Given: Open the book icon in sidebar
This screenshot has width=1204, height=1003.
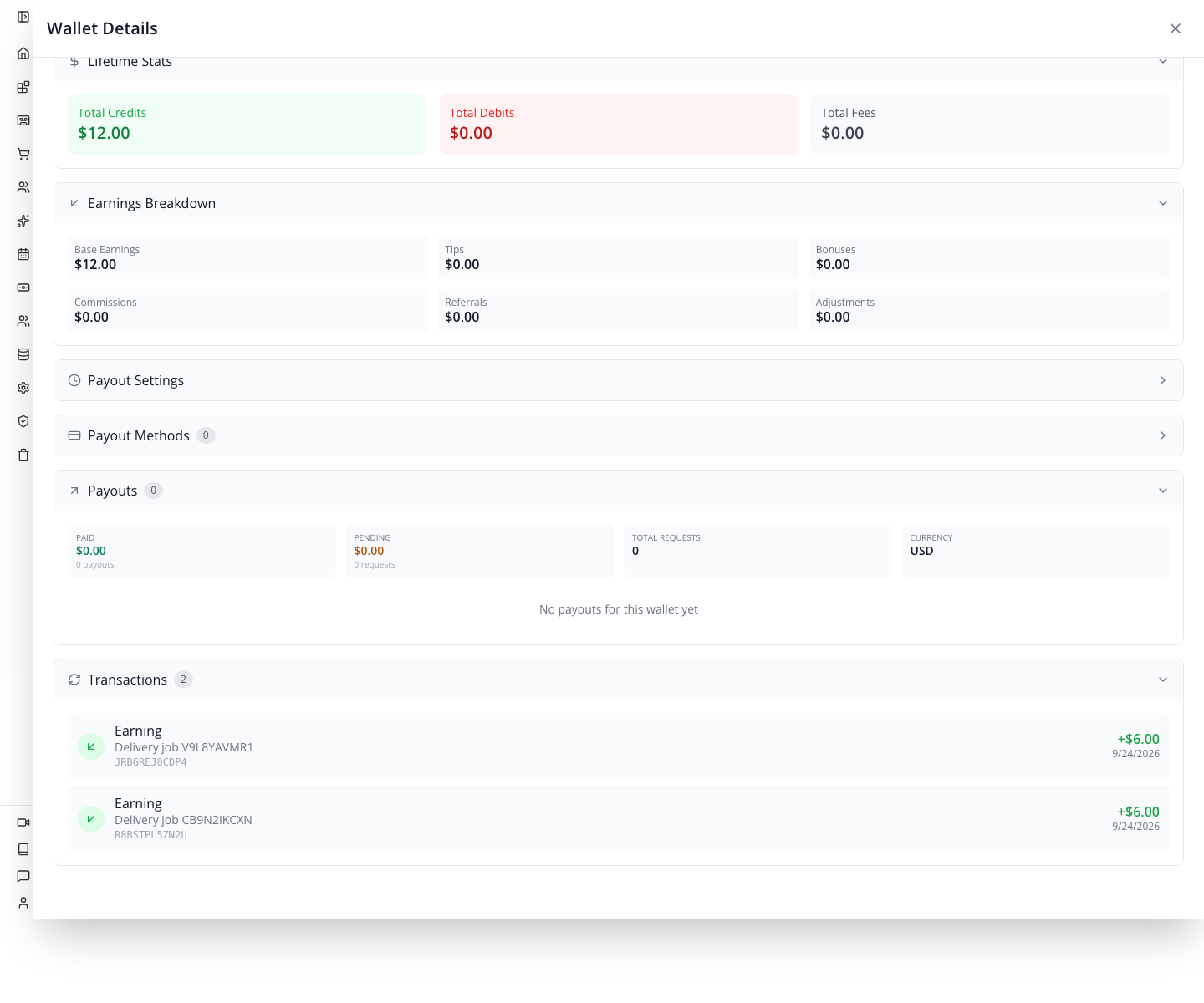Looking at the screenshot, I should click(x=23, y=849).
